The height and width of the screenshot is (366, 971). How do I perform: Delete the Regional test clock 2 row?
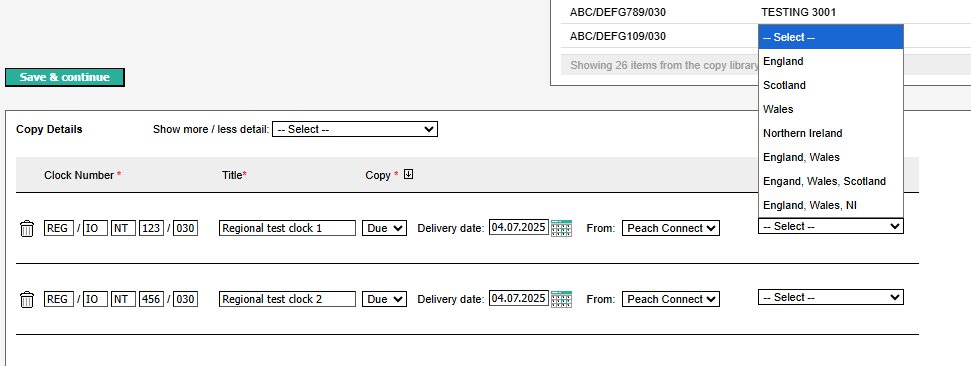(x=27, y=300)
